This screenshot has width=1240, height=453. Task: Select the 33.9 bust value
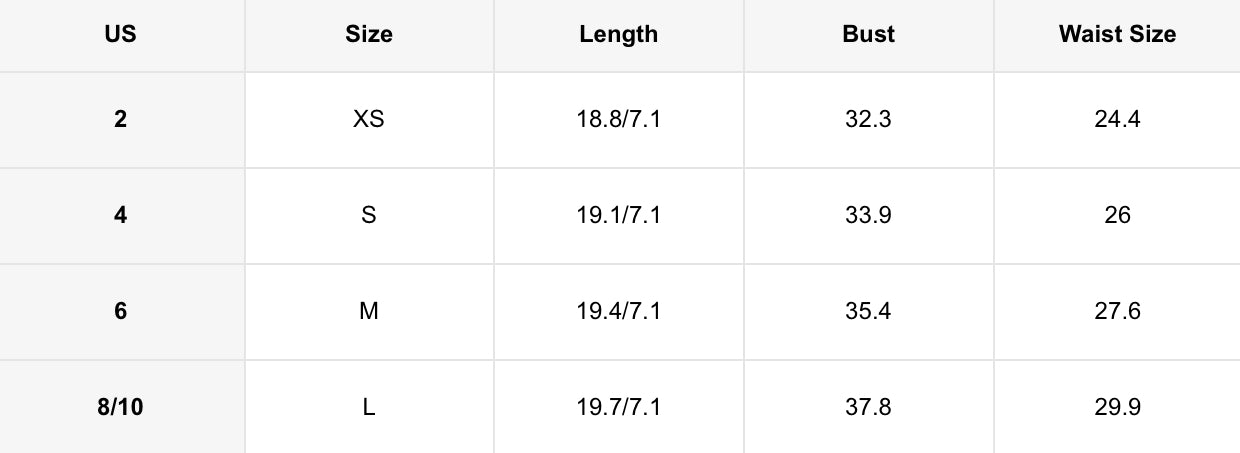pyautogui.click(x=868, y=216)
